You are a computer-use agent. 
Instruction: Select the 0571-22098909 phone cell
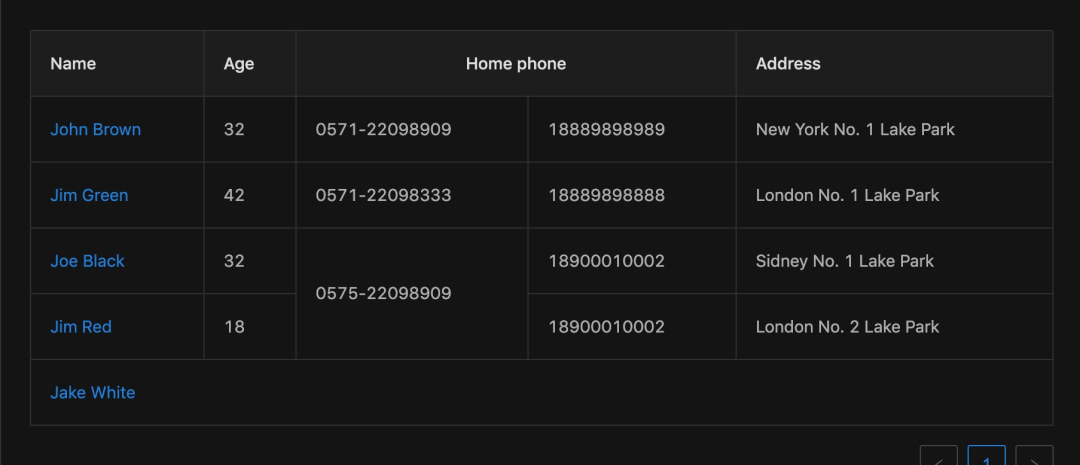412,130
